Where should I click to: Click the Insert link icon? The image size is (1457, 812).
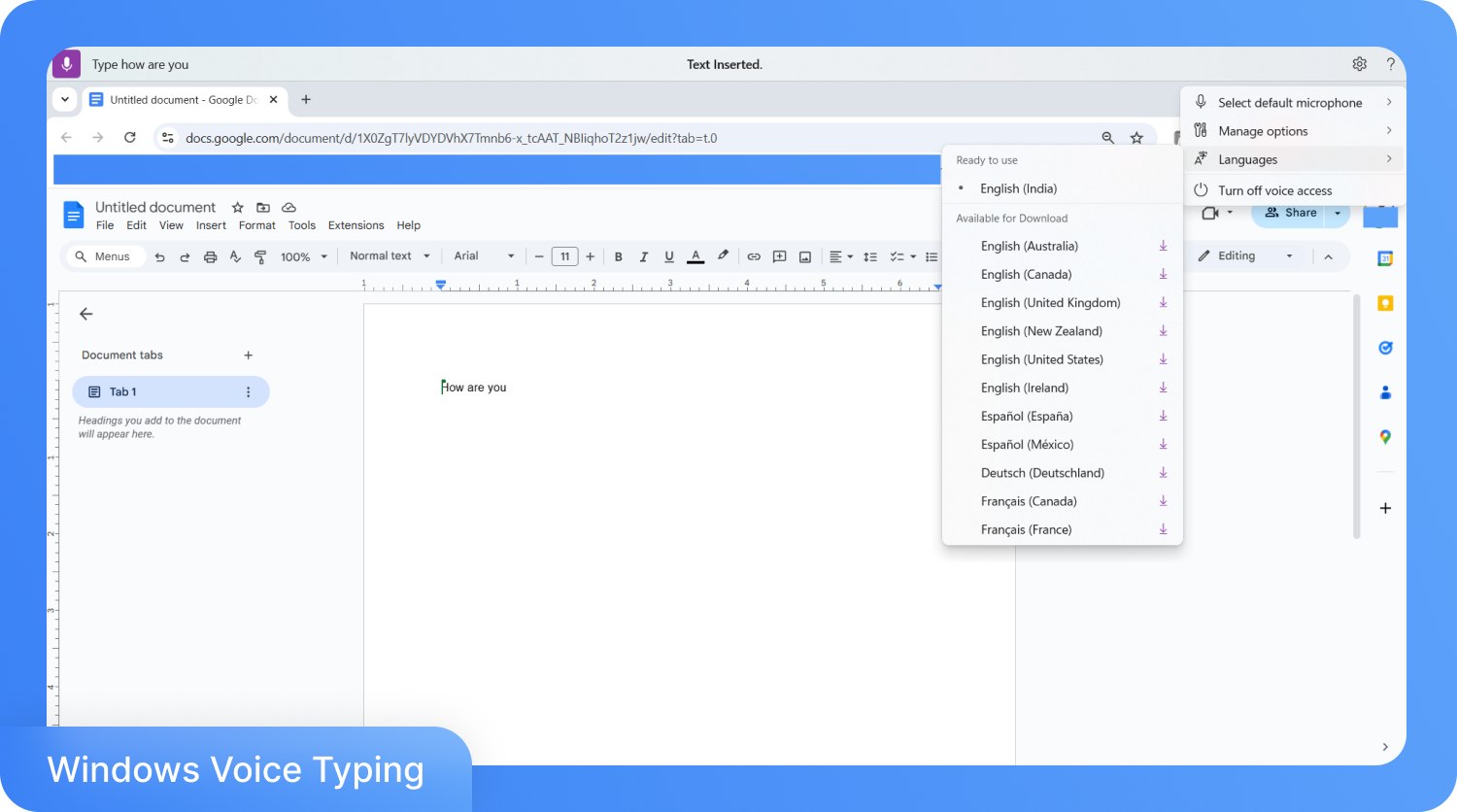pos(754,255)
